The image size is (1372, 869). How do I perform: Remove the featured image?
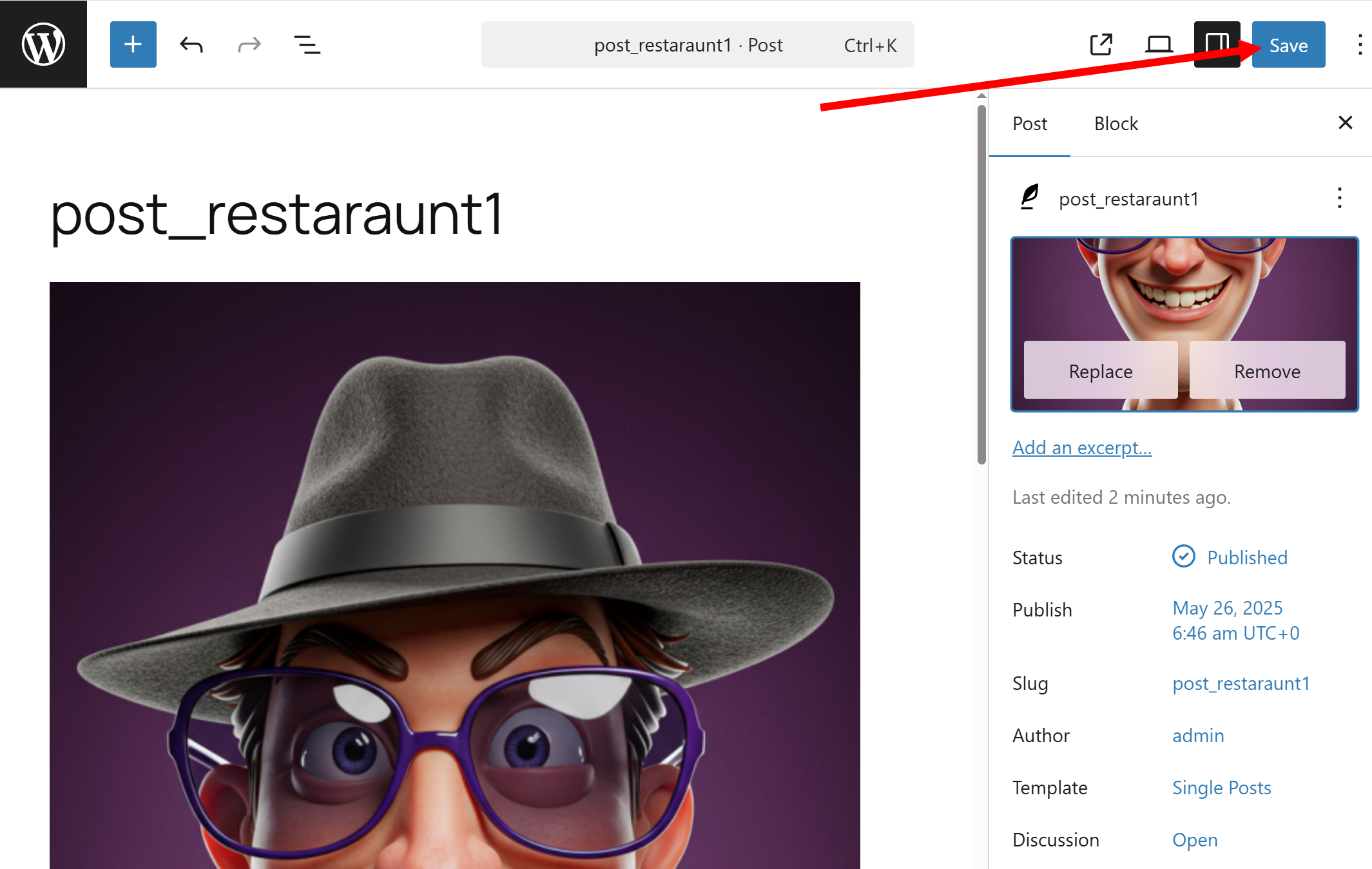pyautogui.click(x=1266, y=371)
